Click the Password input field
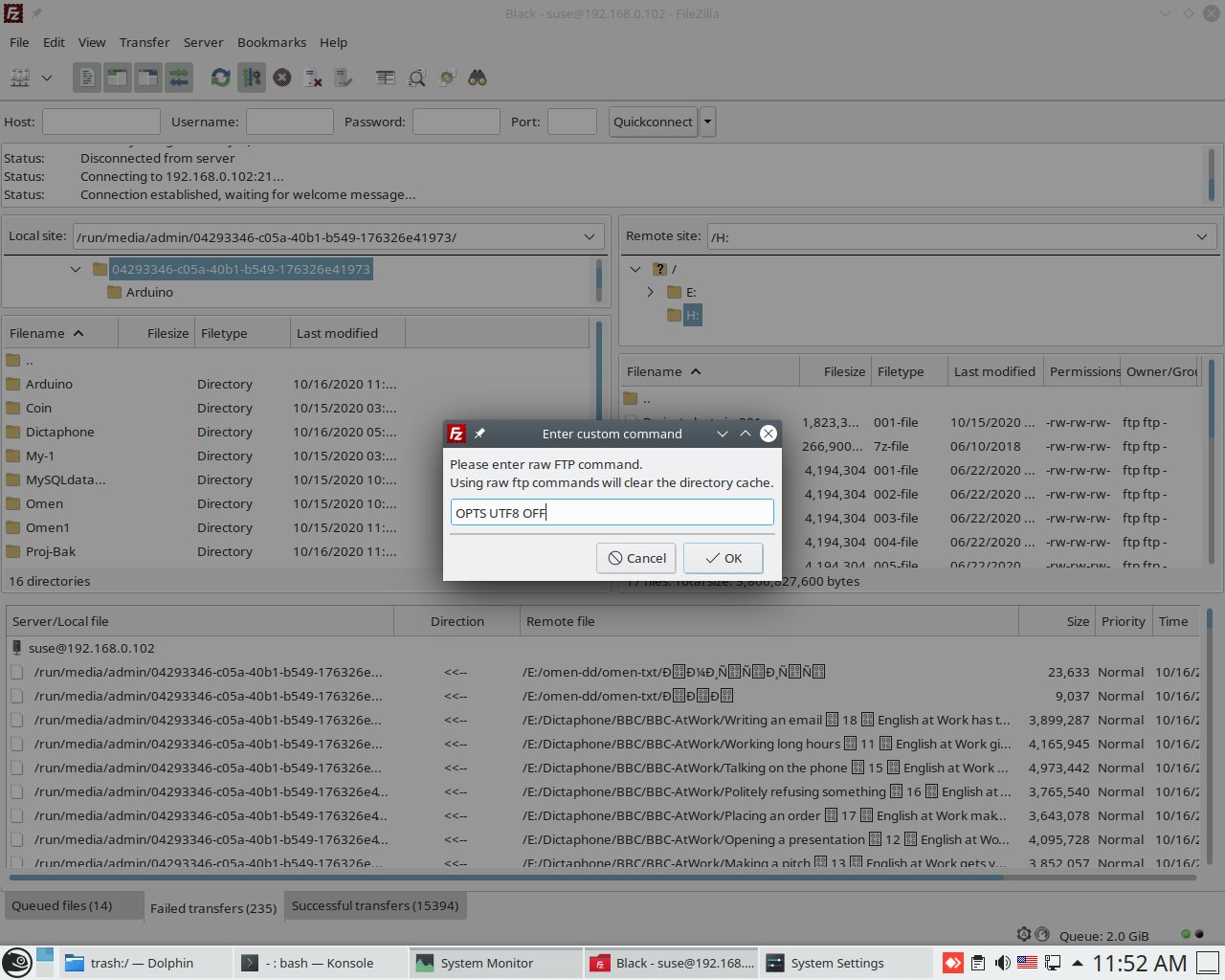Image resolution: width=1225 pixels, height=980 pixels. [x=457, y=122]
